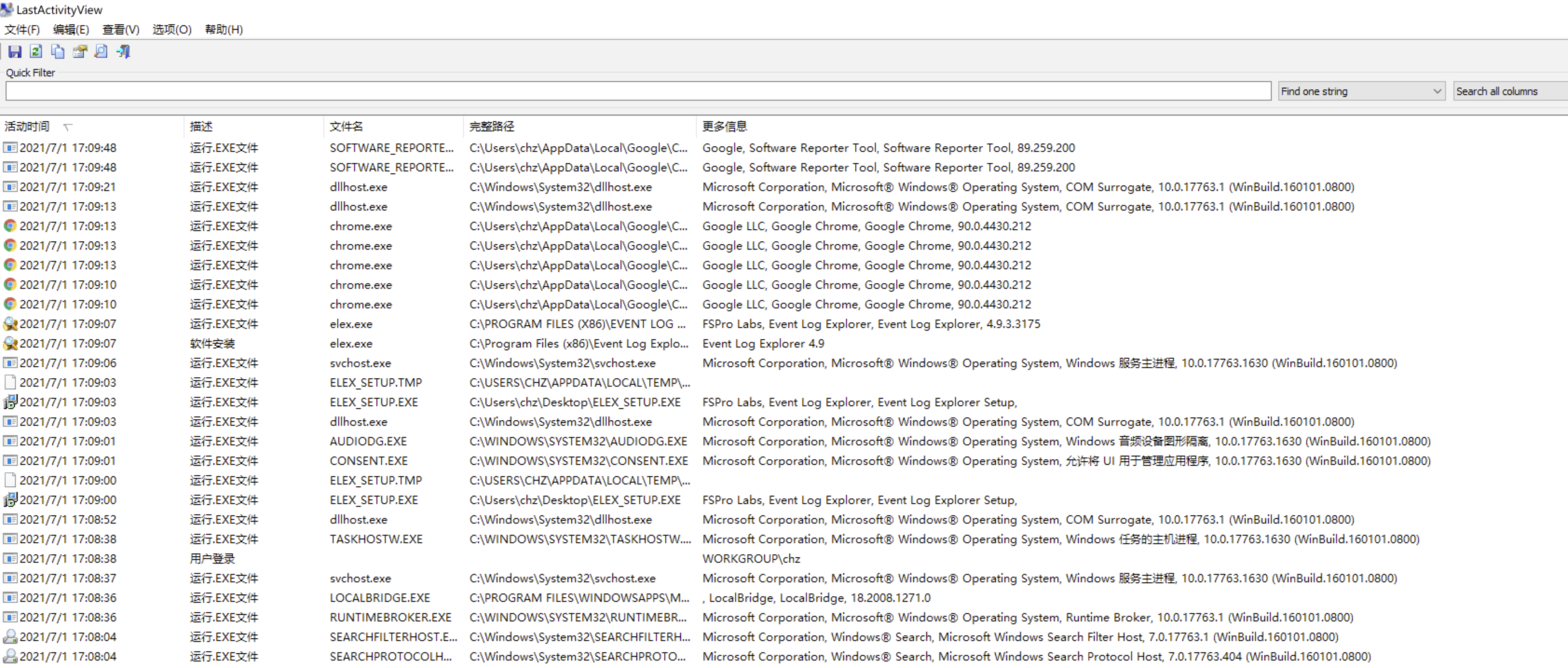The height and width of the screenshot is (668, 1568).
Task: Open the Properties toolbar icon
Action: (x=80, y=52)
